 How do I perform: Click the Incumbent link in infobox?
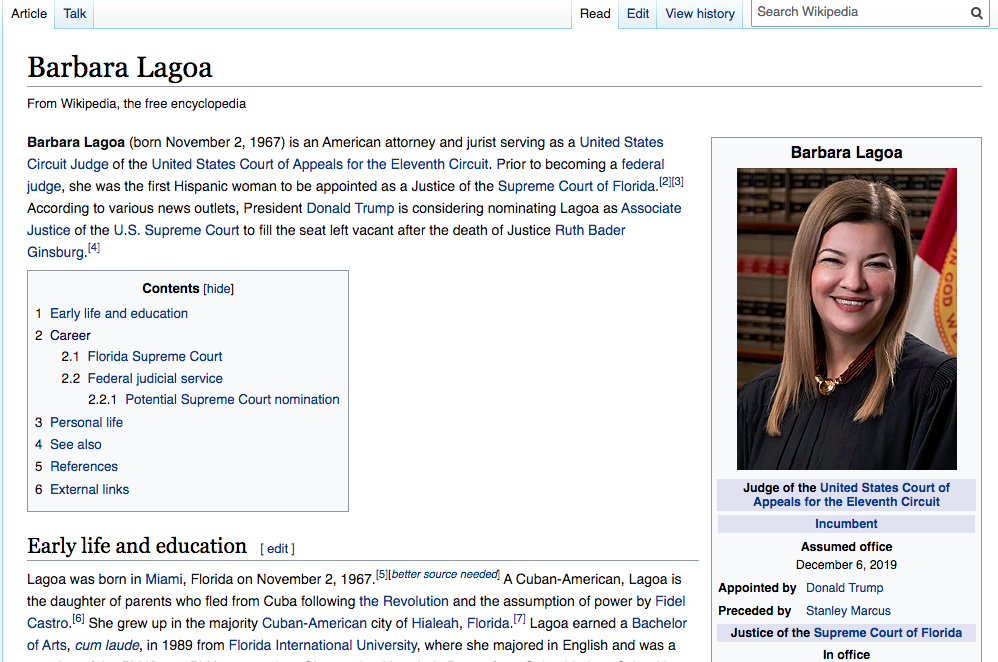pos(847,524)
